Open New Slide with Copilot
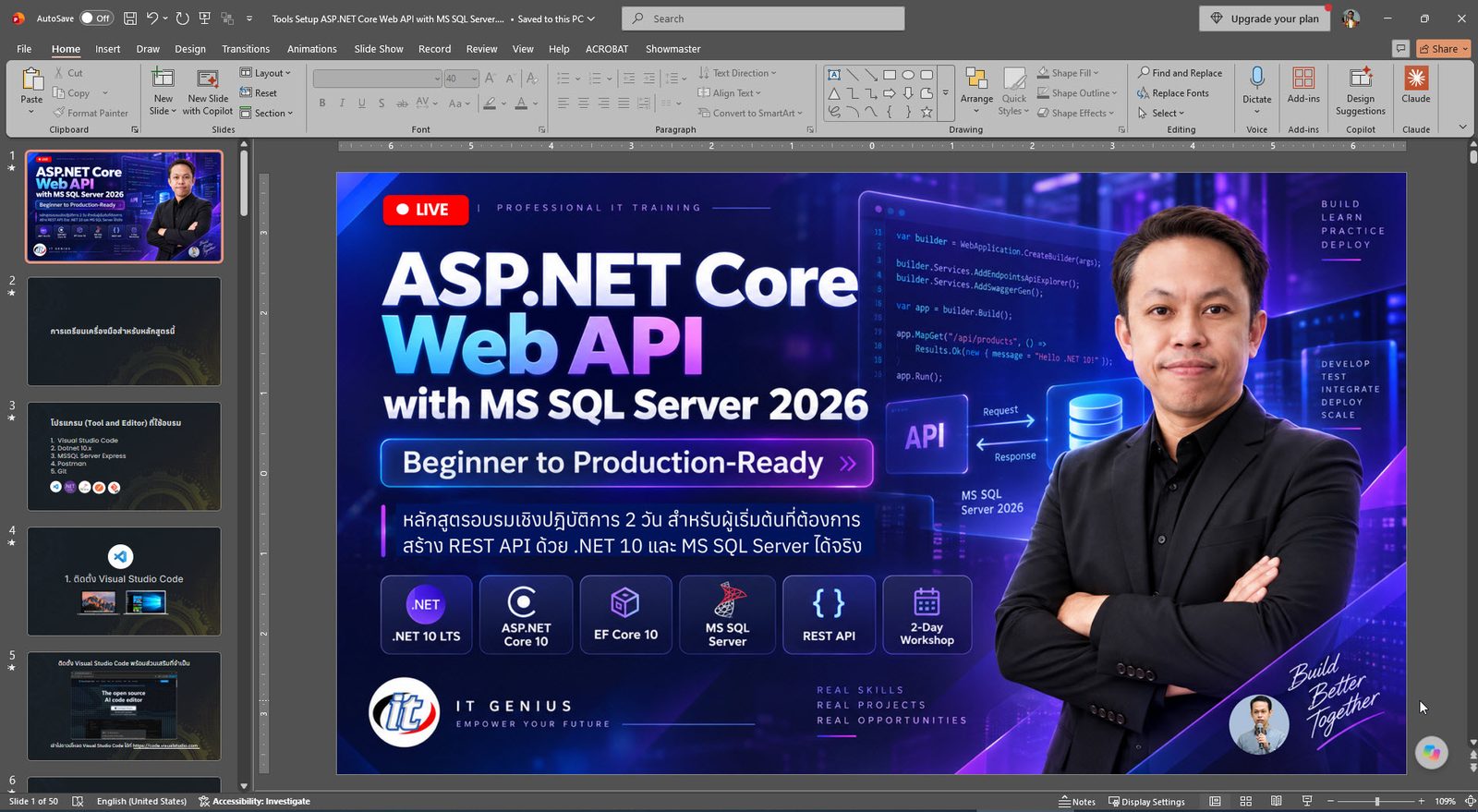Image resolution: width=1478 pixels, height=812 pixels. point(208,91)
